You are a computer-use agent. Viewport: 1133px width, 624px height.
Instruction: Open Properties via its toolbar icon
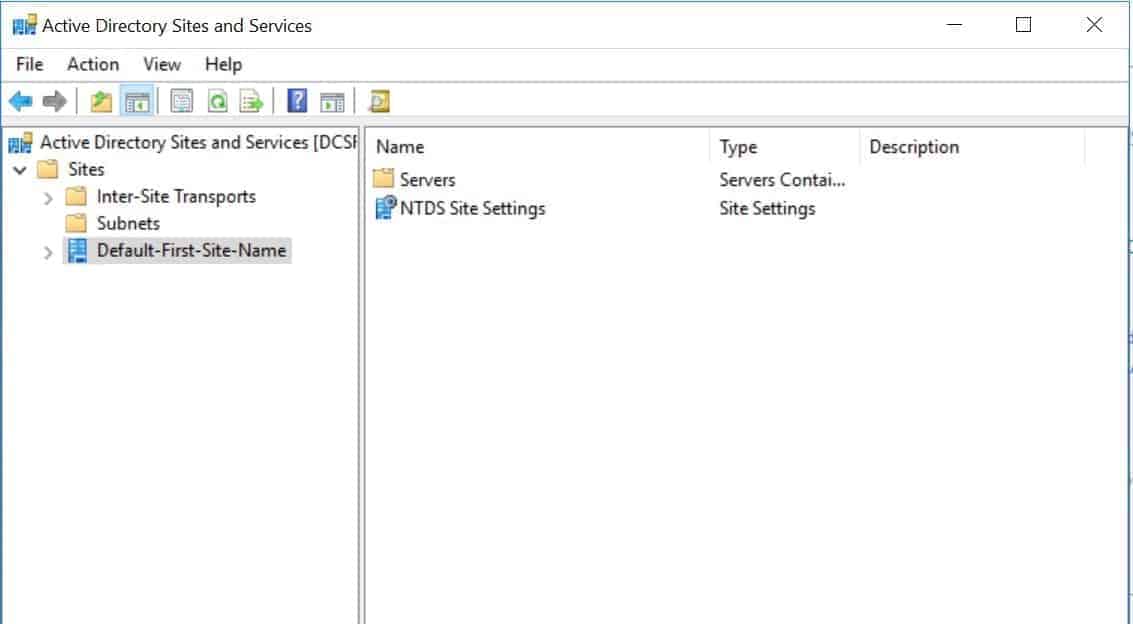pyautogui.click(x=181, y=100)
